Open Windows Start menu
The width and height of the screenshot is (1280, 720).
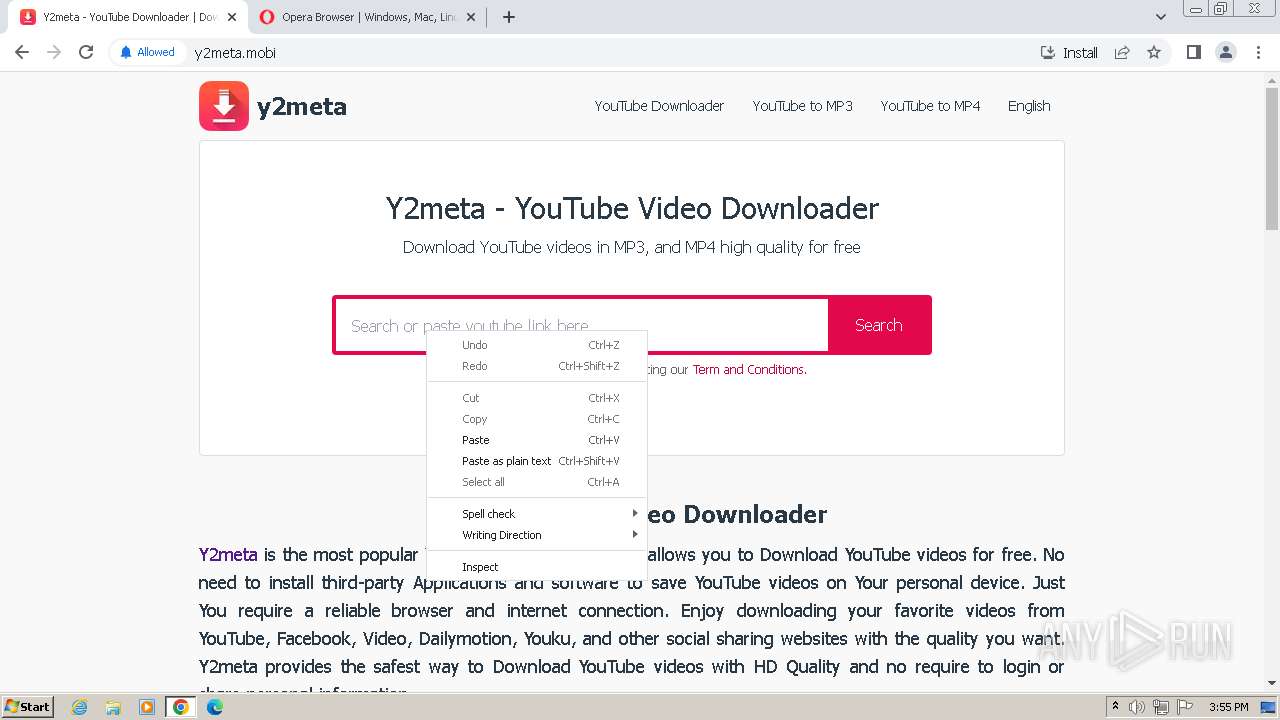pos(28,707)
